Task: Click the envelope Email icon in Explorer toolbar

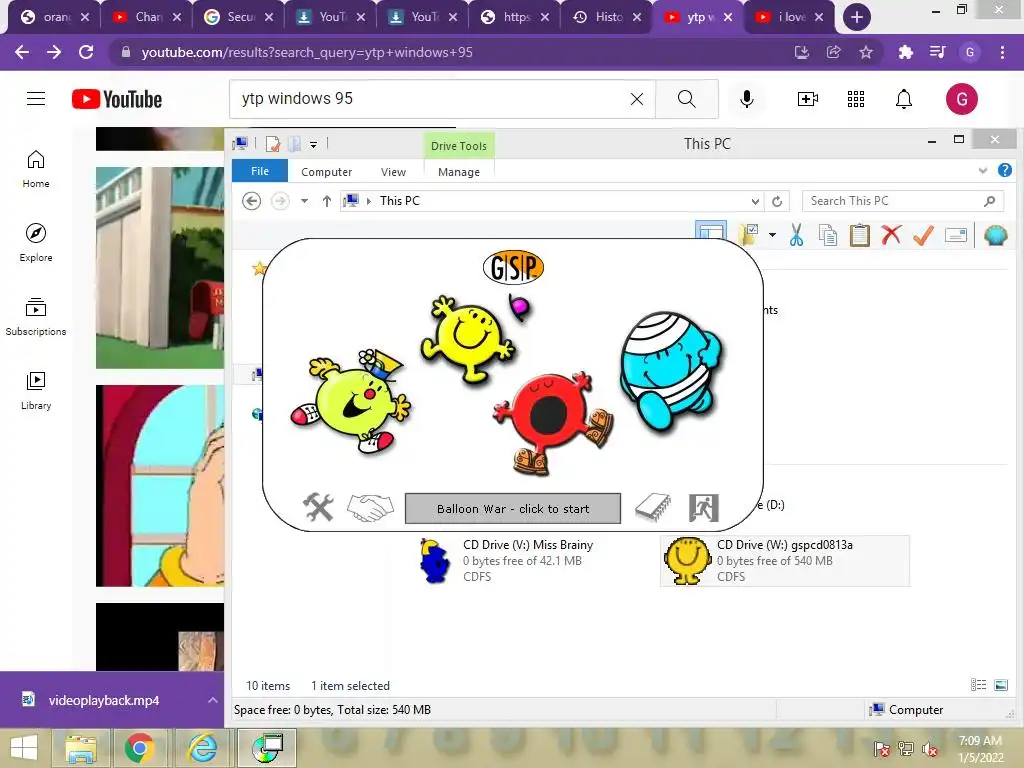Action: [x=955, y=235]
